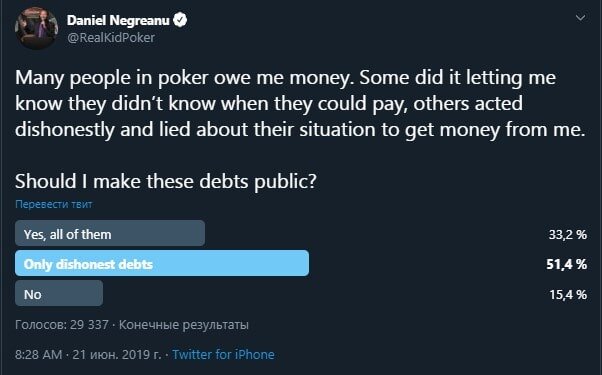Open the Daniel Negreanu display name
The height and width of the screenshot is (375, 602).
click(118, 20)
